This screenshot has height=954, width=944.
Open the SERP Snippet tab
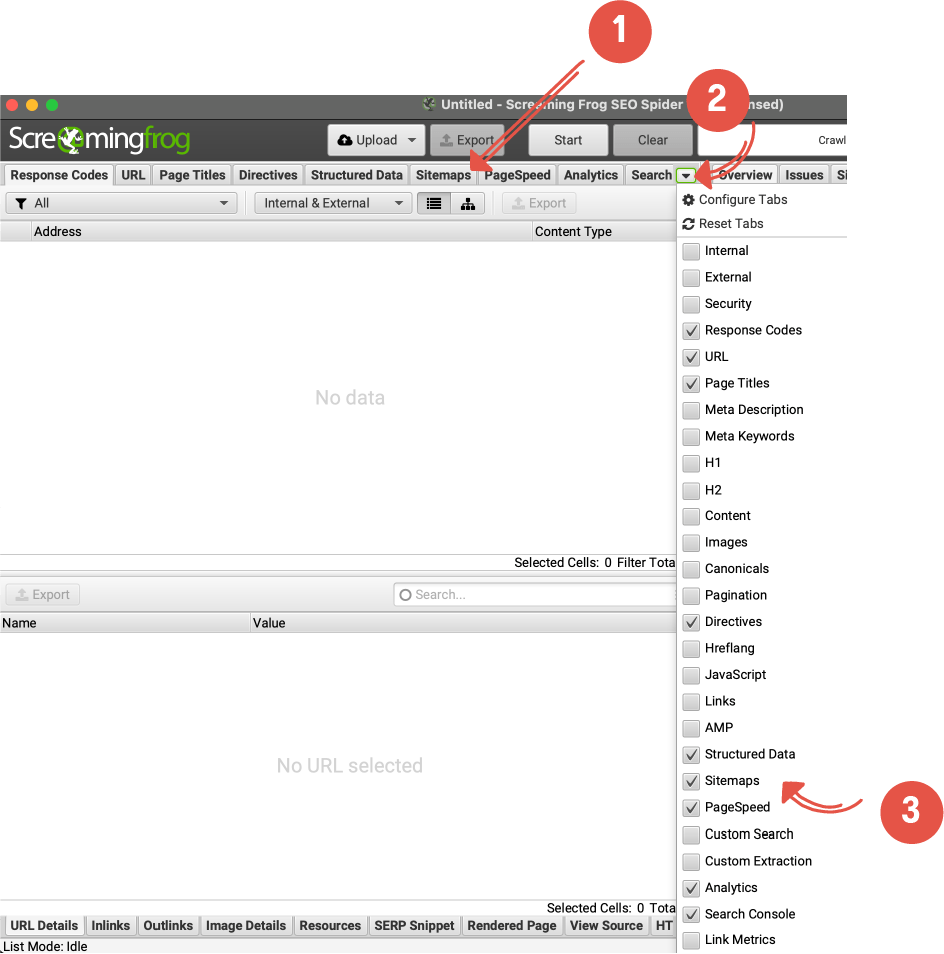[x=414, y=925]
